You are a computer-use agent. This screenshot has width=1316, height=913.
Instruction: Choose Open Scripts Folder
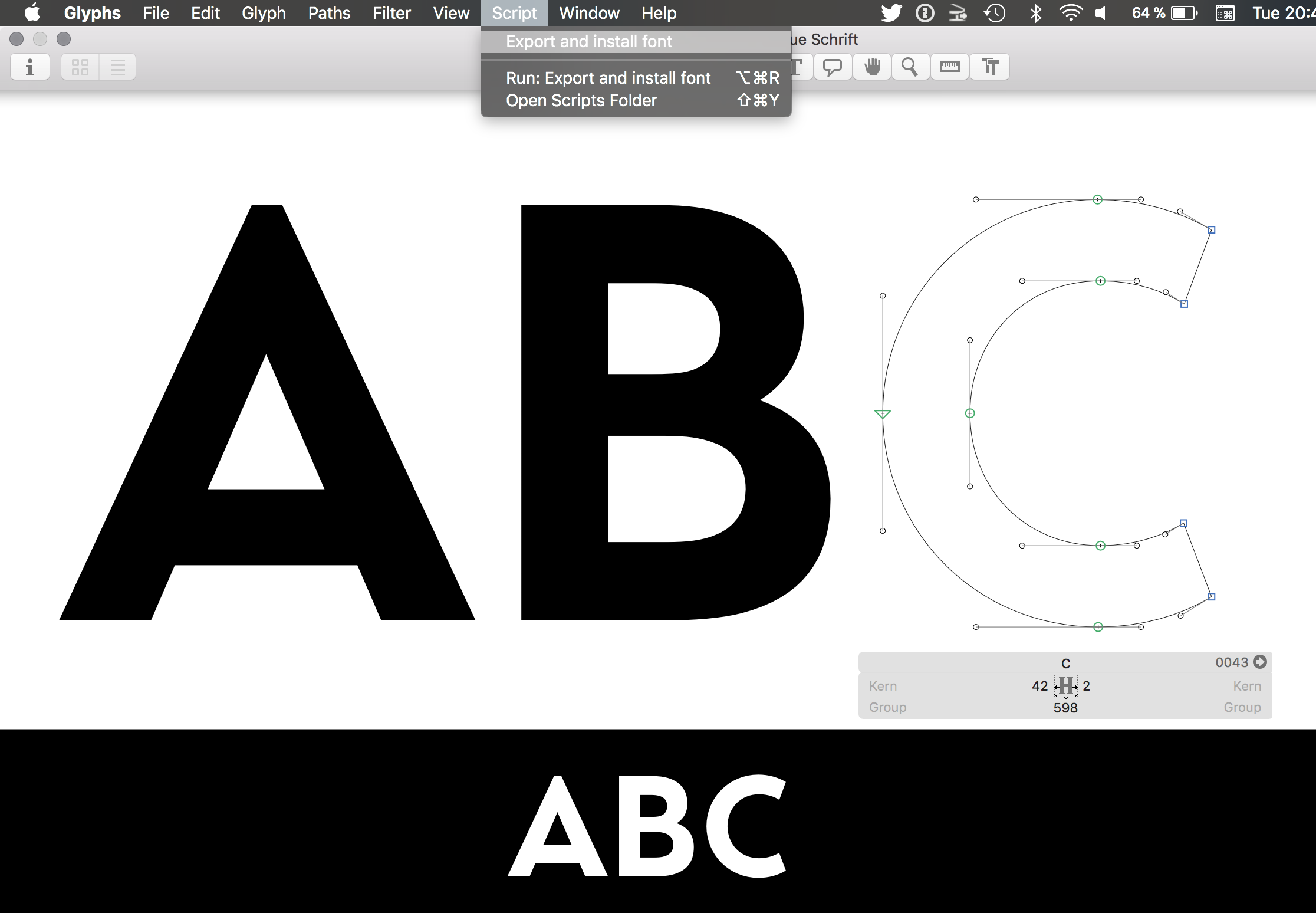581,100
